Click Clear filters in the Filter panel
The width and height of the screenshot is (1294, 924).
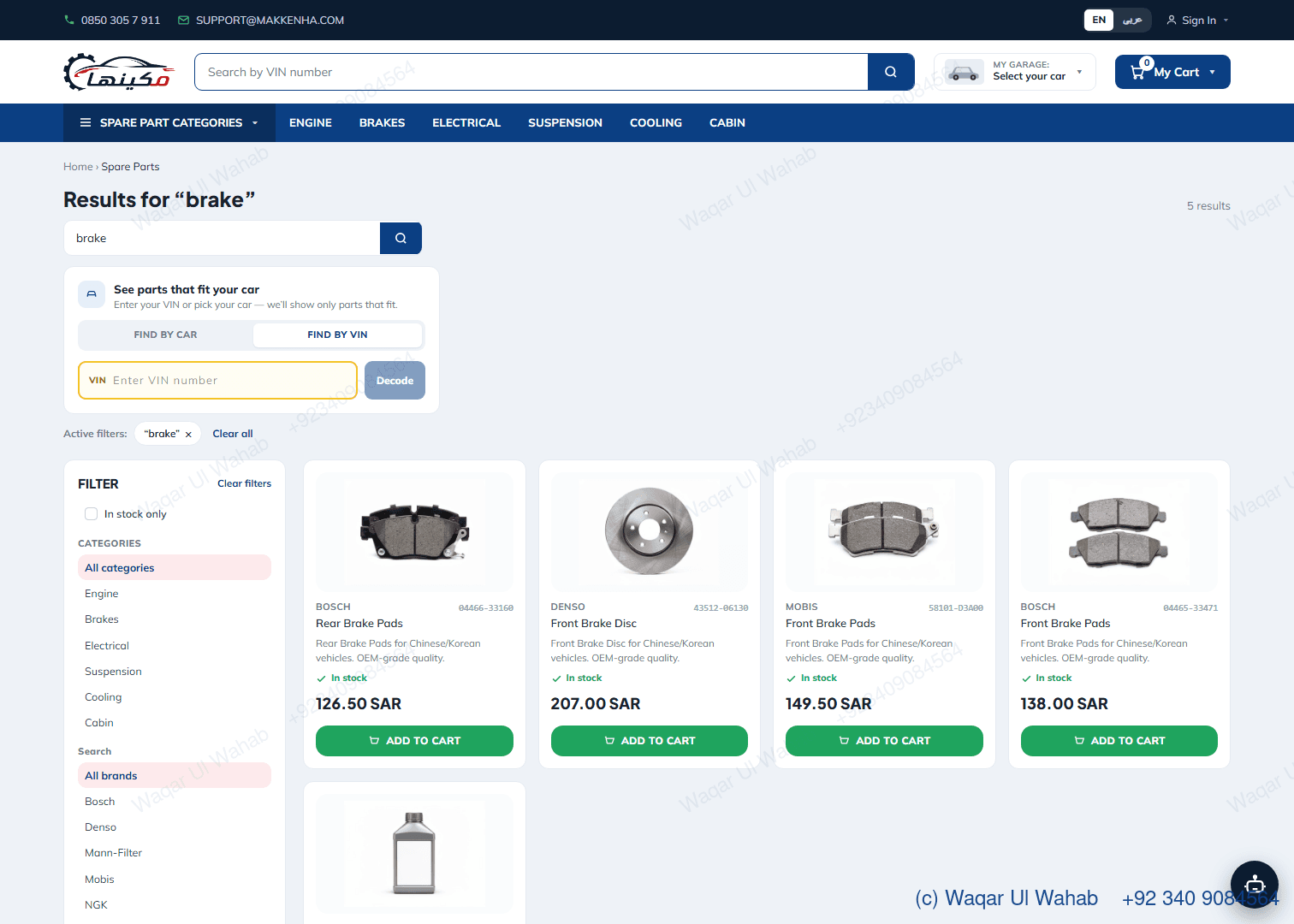pos(244,483)
